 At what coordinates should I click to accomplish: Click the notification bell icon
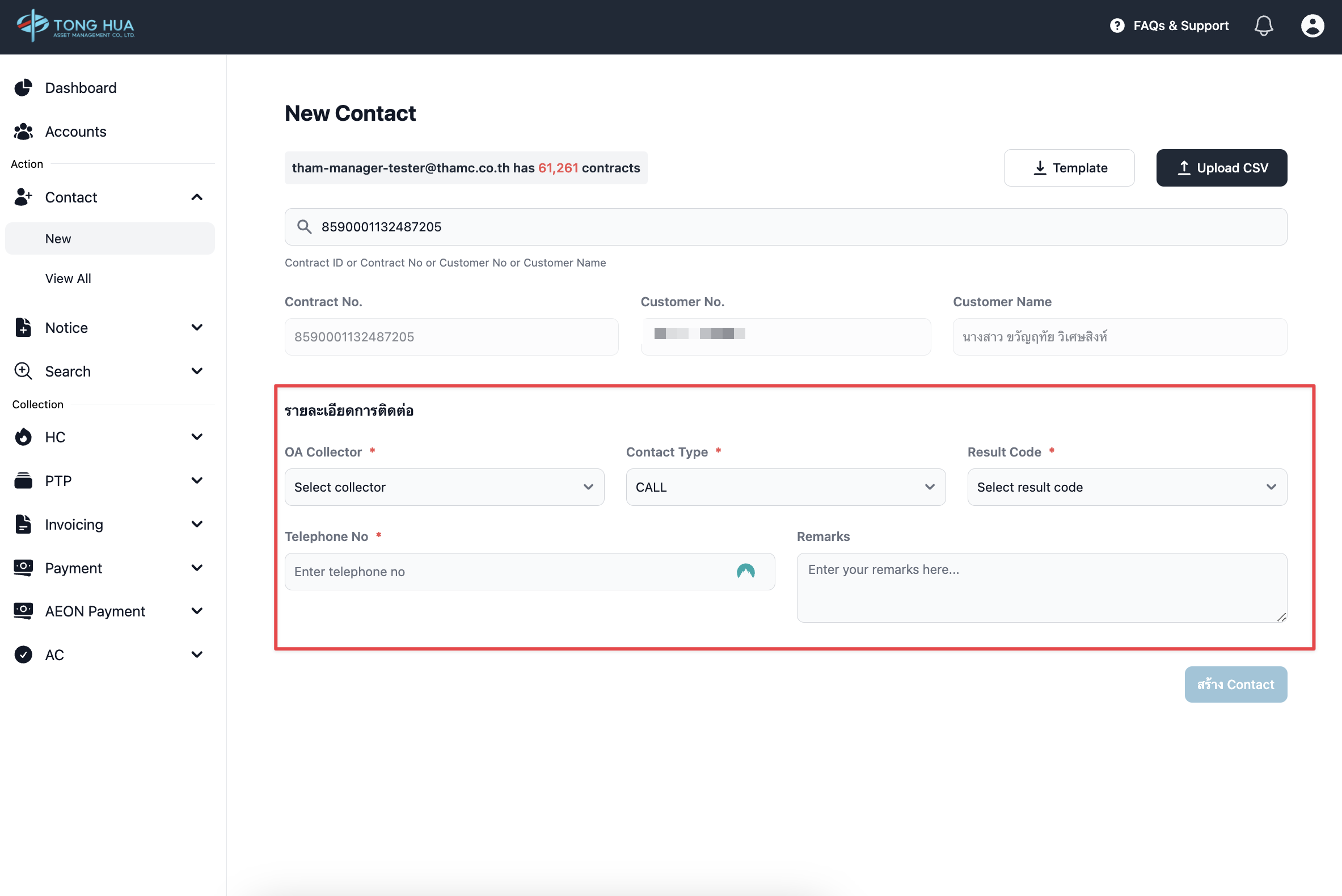[x=1263, y=26]
